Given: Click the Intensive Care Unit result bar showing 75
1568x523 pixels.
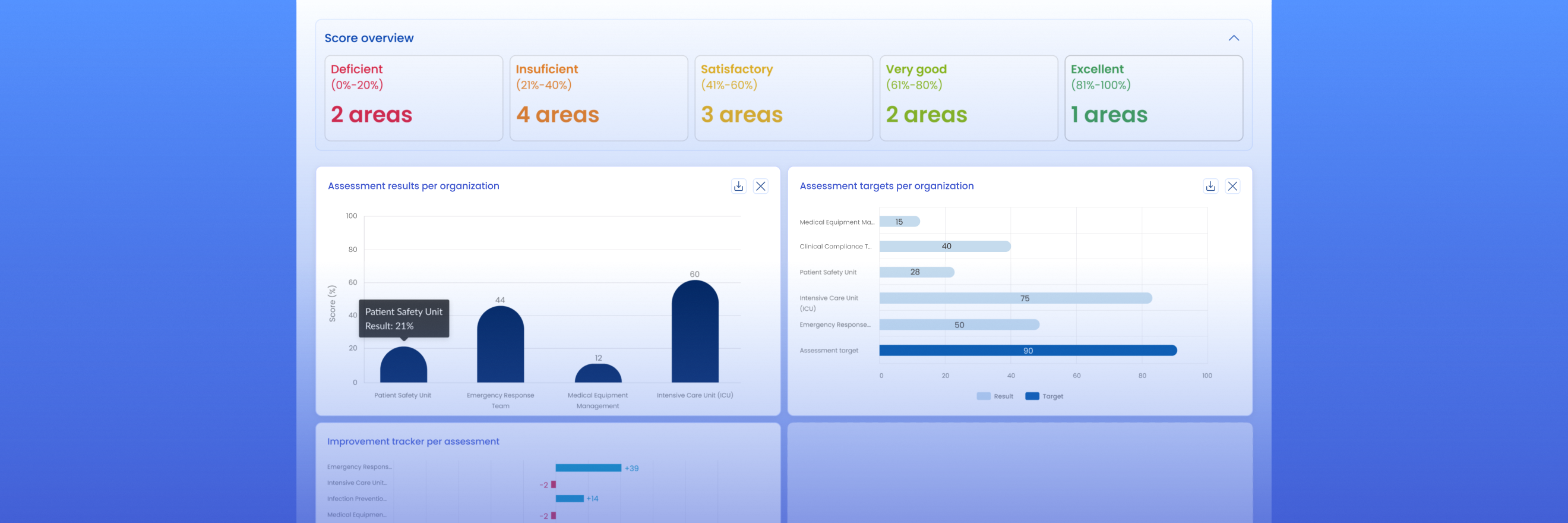Looking at the screenshot, I should 1015,298.
